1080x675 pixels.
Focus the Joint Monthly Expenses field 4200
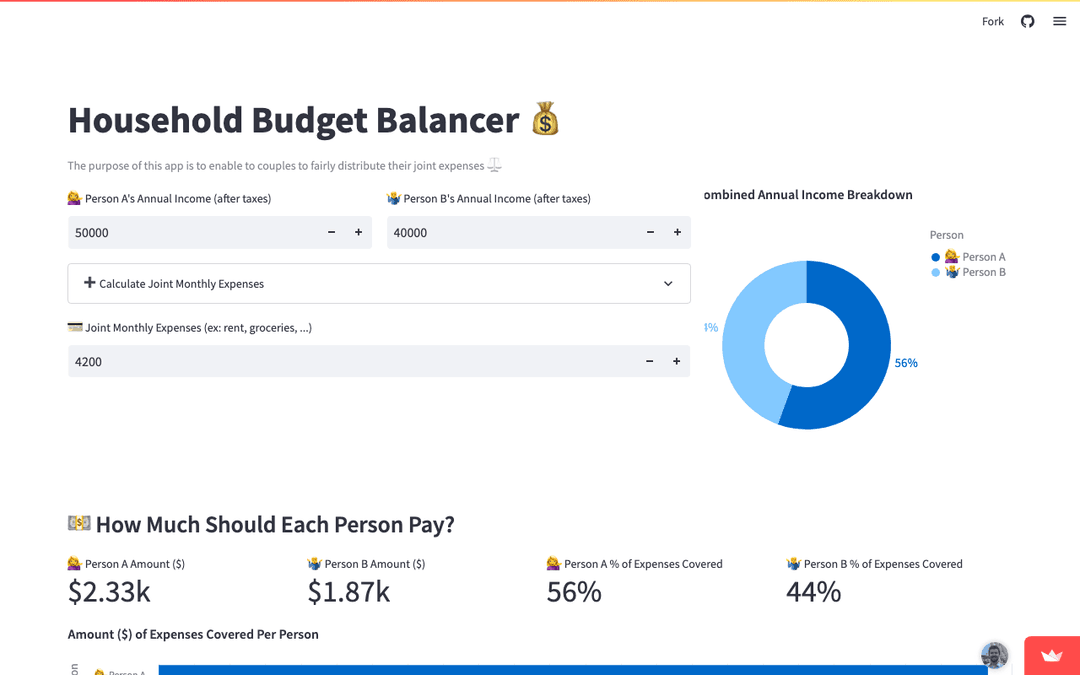pyautogui.click(x=352, y=361)
